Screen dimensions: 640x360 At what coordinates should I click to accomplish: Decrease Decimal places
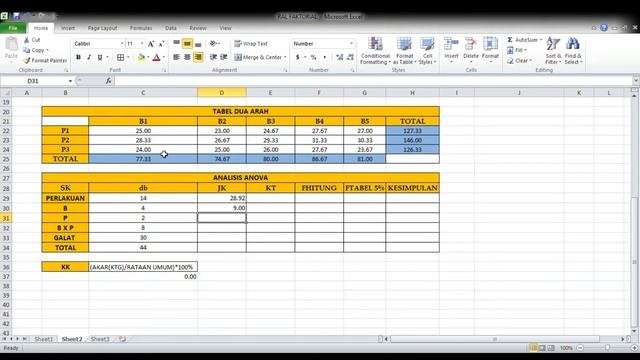350,58
